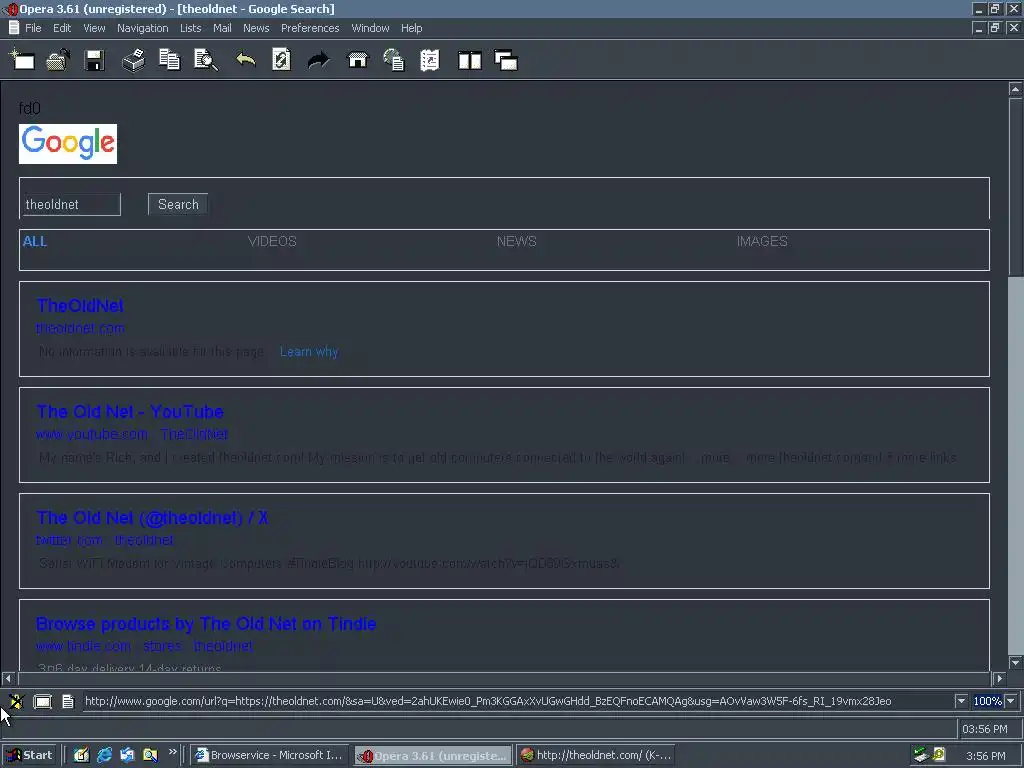Click the network system tray icon
The width and height of the screenshot is (1024, 768).
pos(921,755)
